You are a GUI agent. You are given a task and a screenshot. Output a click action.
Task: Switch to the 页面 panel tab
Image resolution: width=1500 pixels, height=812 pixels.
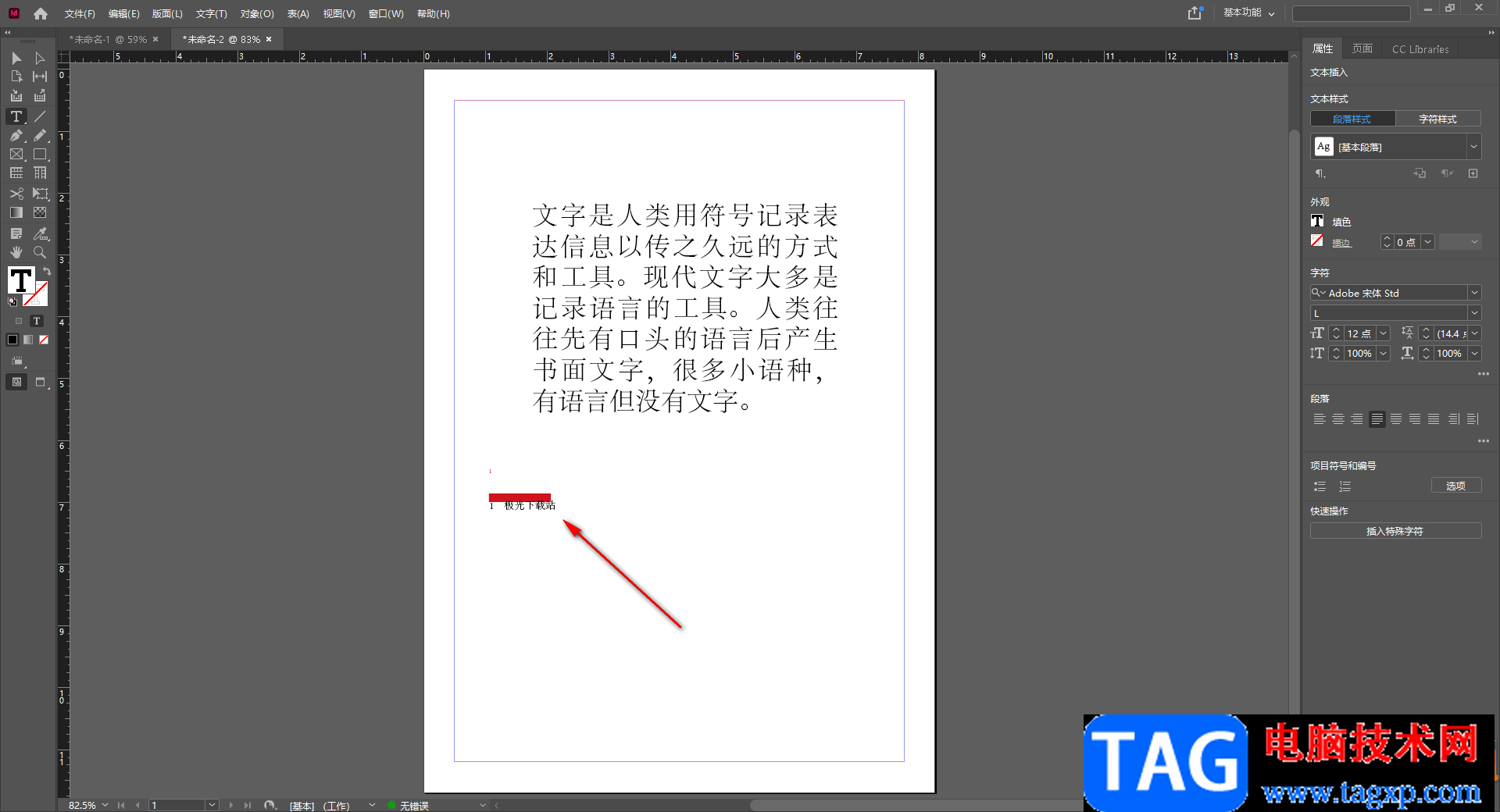(1362, 48)
